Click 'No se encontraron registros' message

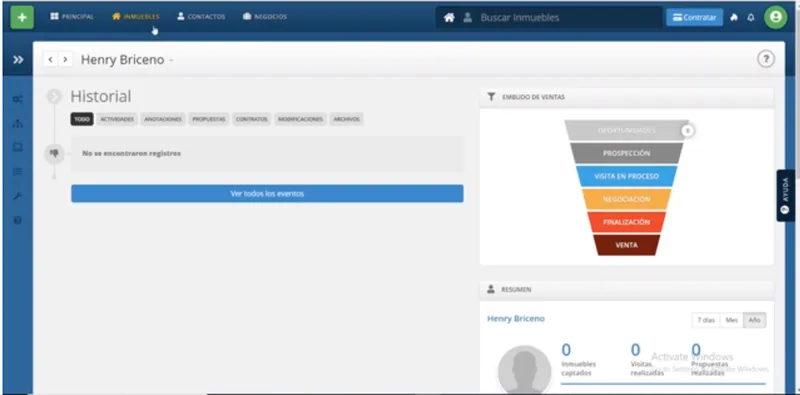132,153
